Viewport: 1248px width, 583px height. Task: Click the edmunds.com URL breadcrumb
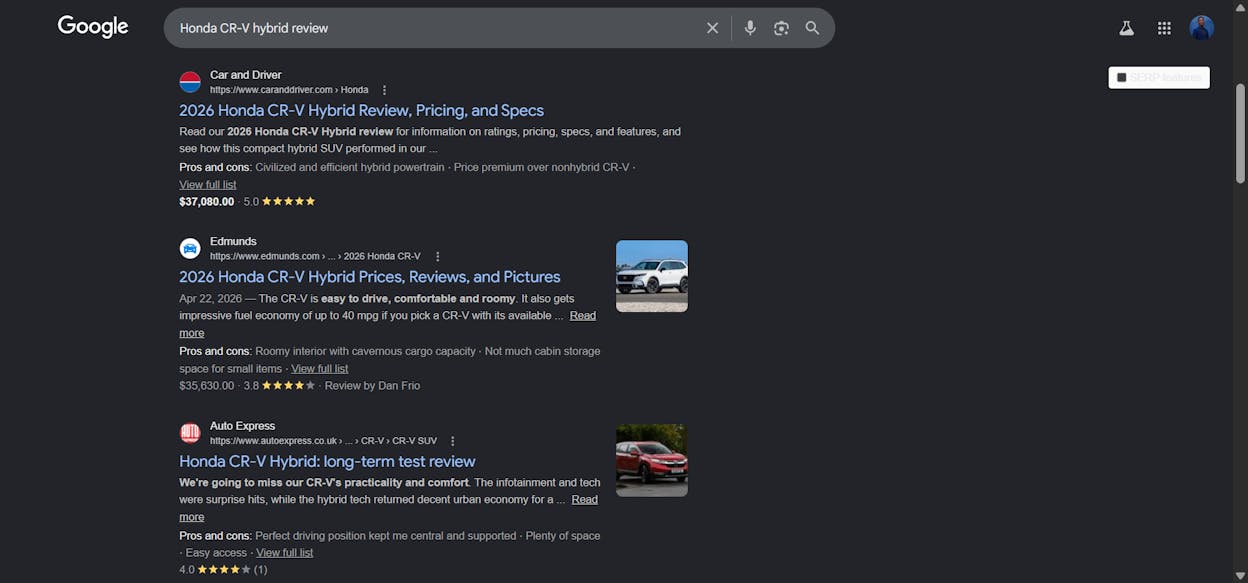coord(315,256)
